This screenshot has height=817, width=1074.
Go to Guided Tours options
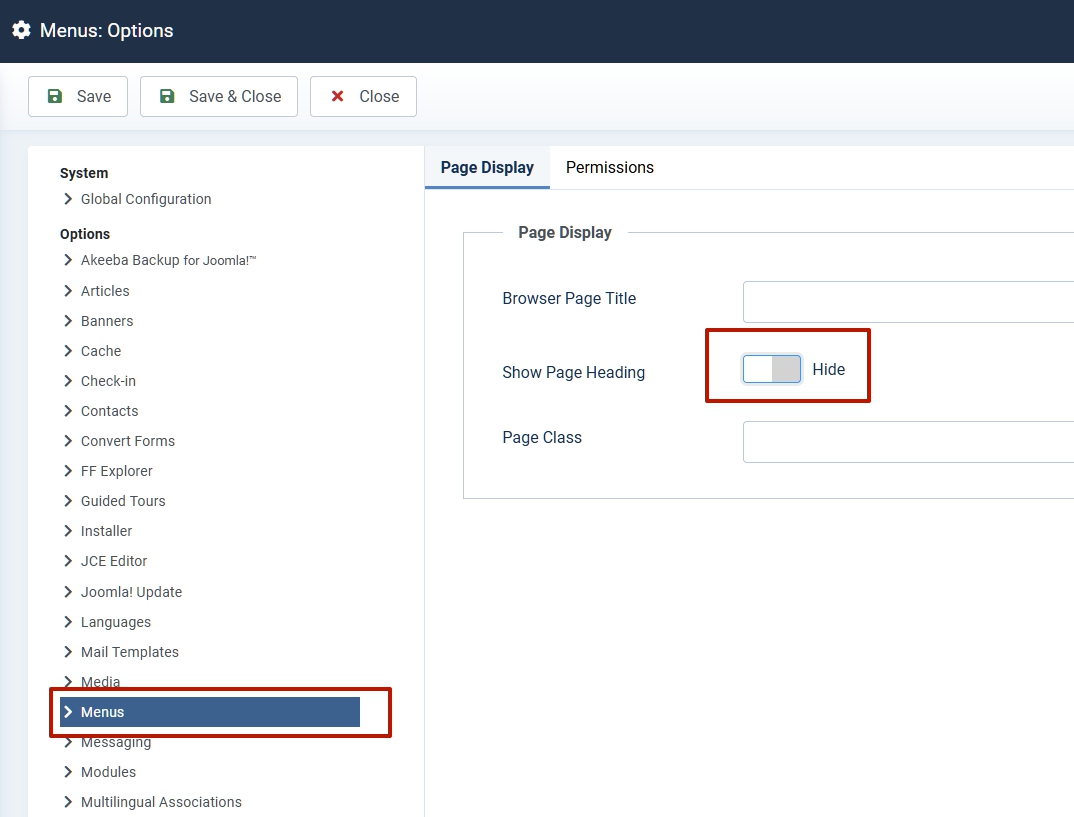[x=123, y=501]
